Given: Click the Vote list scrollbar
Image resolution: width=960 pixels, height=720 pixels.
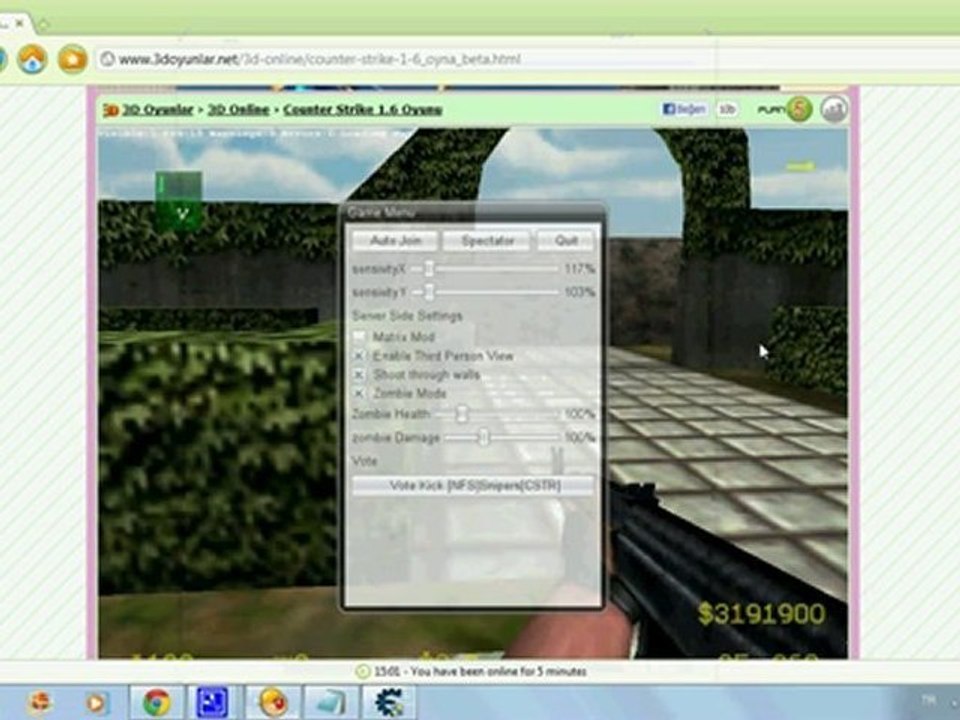Looking at the screenshot, I should [557, 460].
